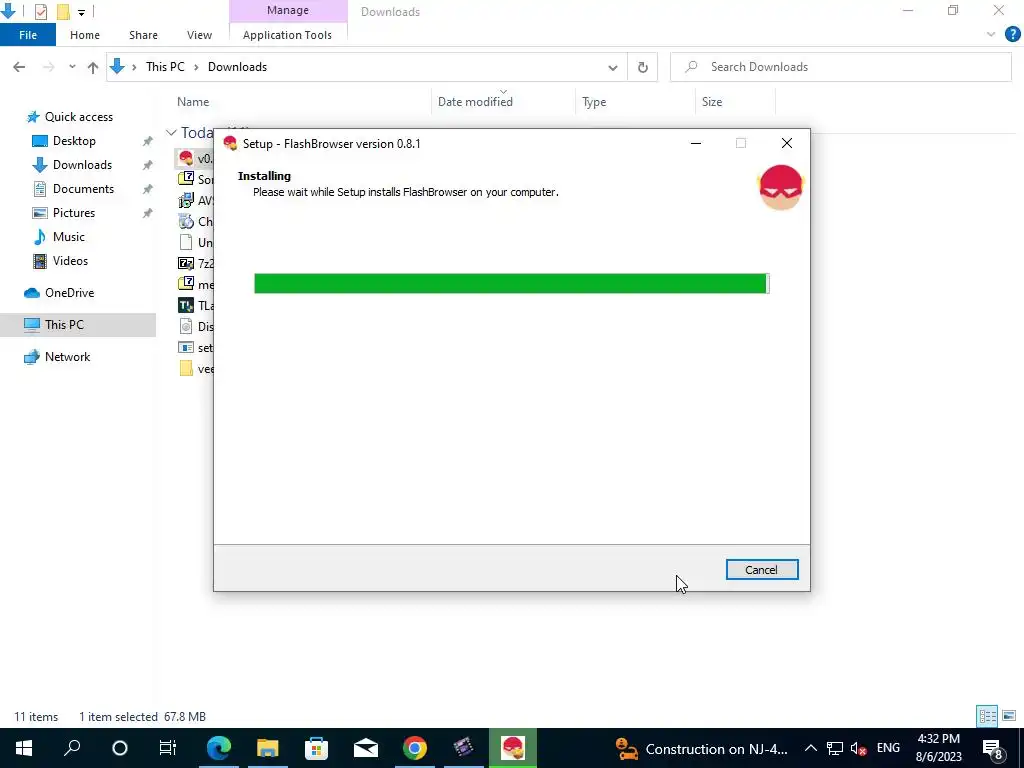Open the Mail app from taskbar
Viewport: 1024px width, 768px height.
pyautogui.click(x=366, y=748)
